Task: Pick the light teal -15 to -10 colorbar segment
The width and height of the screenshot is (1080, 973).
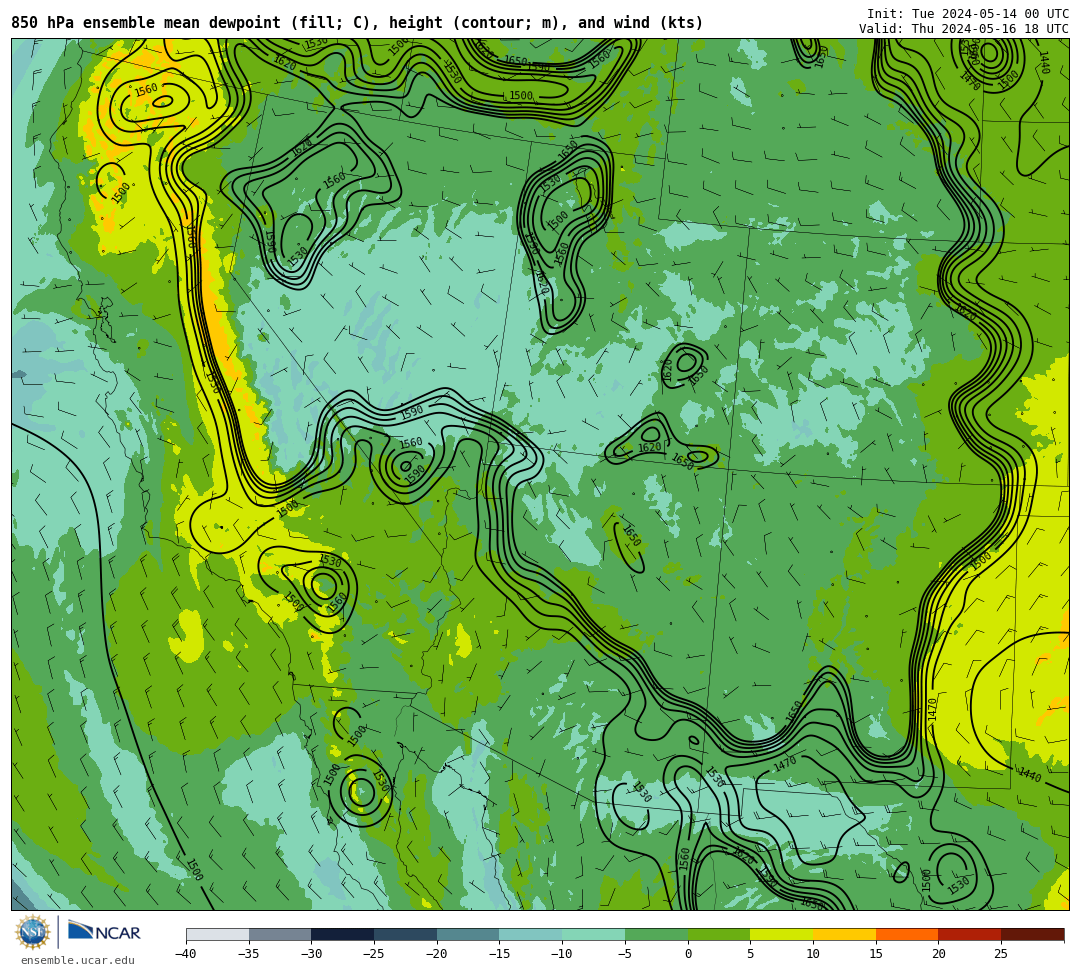Action: pyautogui.click(x=530, y=934)
